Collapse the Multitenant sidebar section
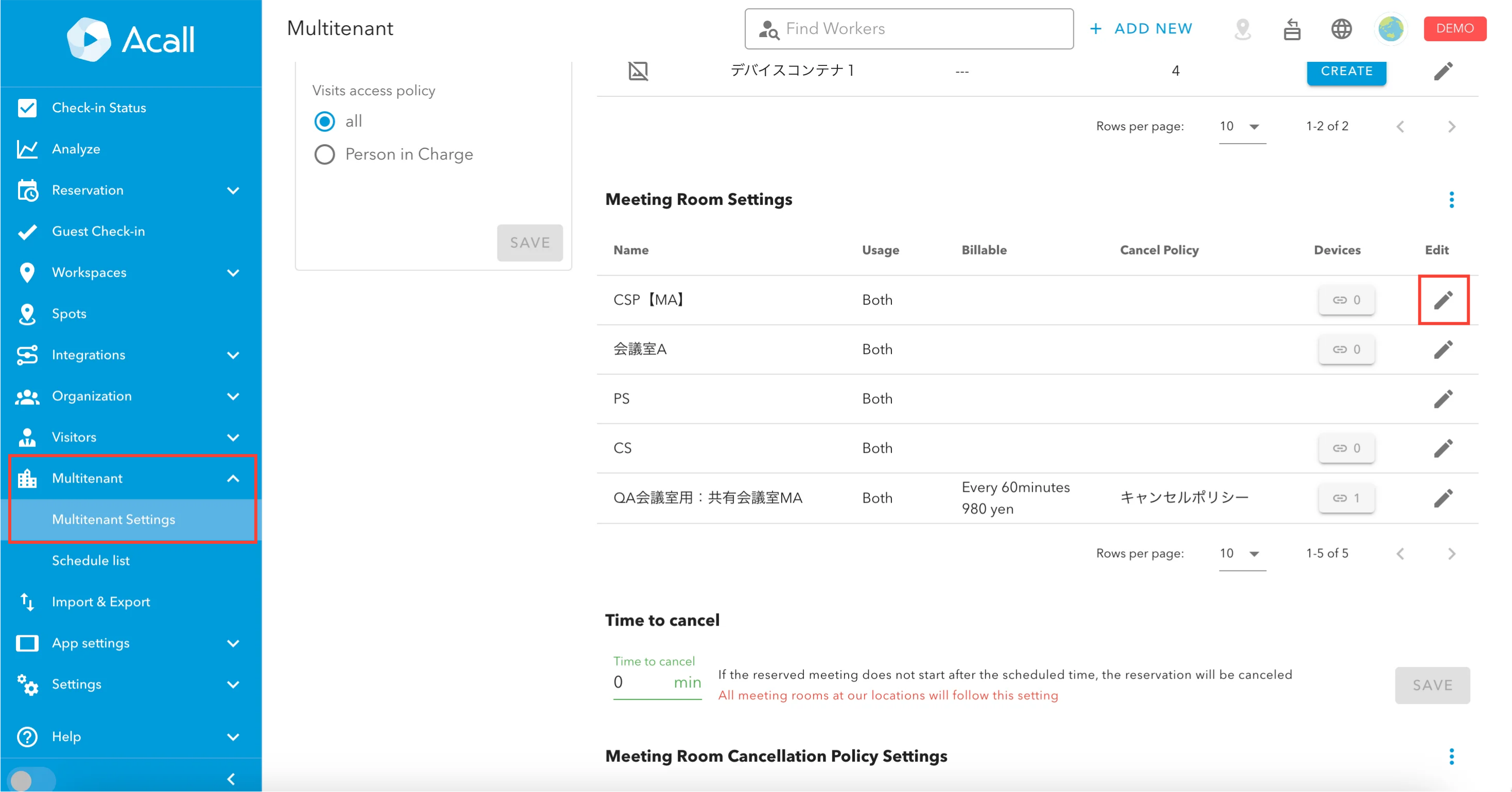The width and height of the screenshot is (1512, 792). [233, 478]
